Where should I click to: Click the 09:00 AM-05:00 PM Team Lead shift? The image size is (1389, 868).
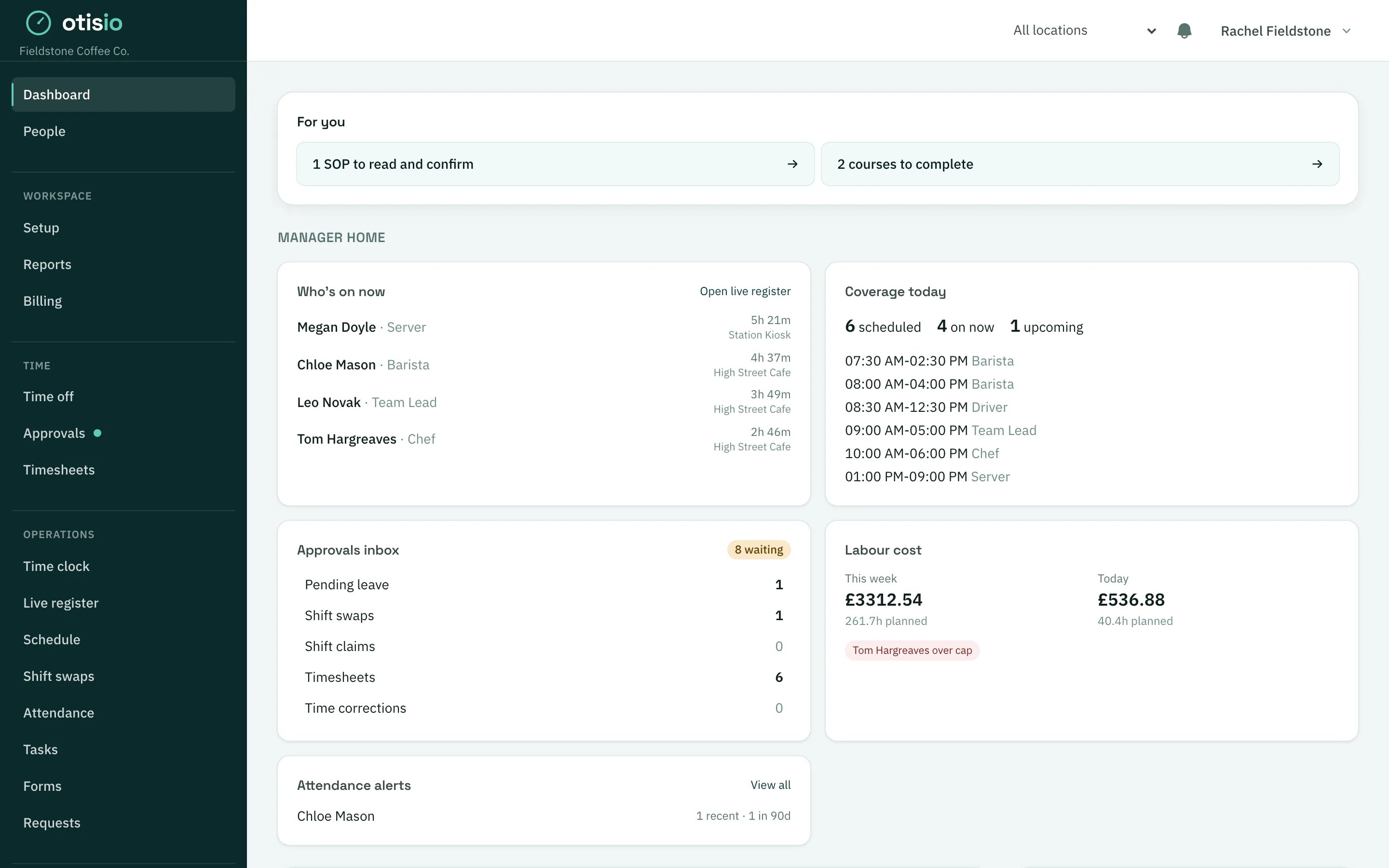tap(940, 431)
